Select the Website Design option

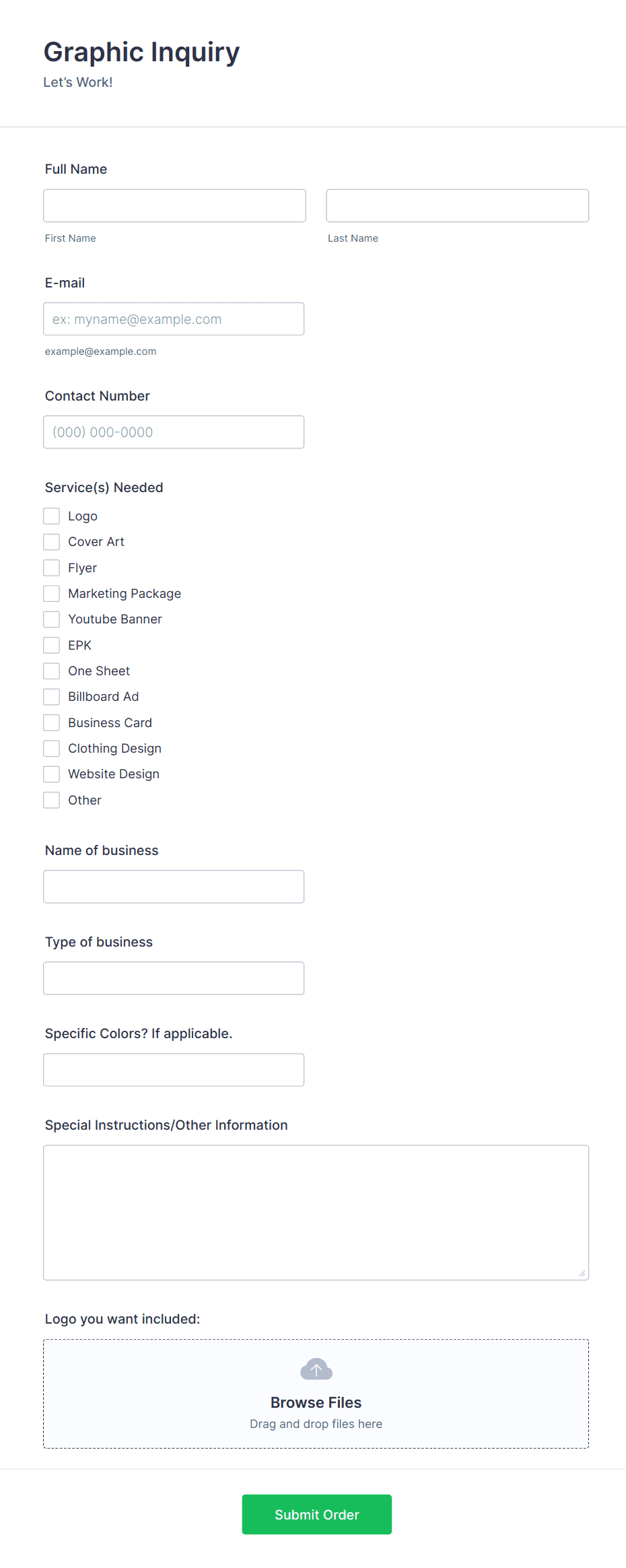(51, 774)
